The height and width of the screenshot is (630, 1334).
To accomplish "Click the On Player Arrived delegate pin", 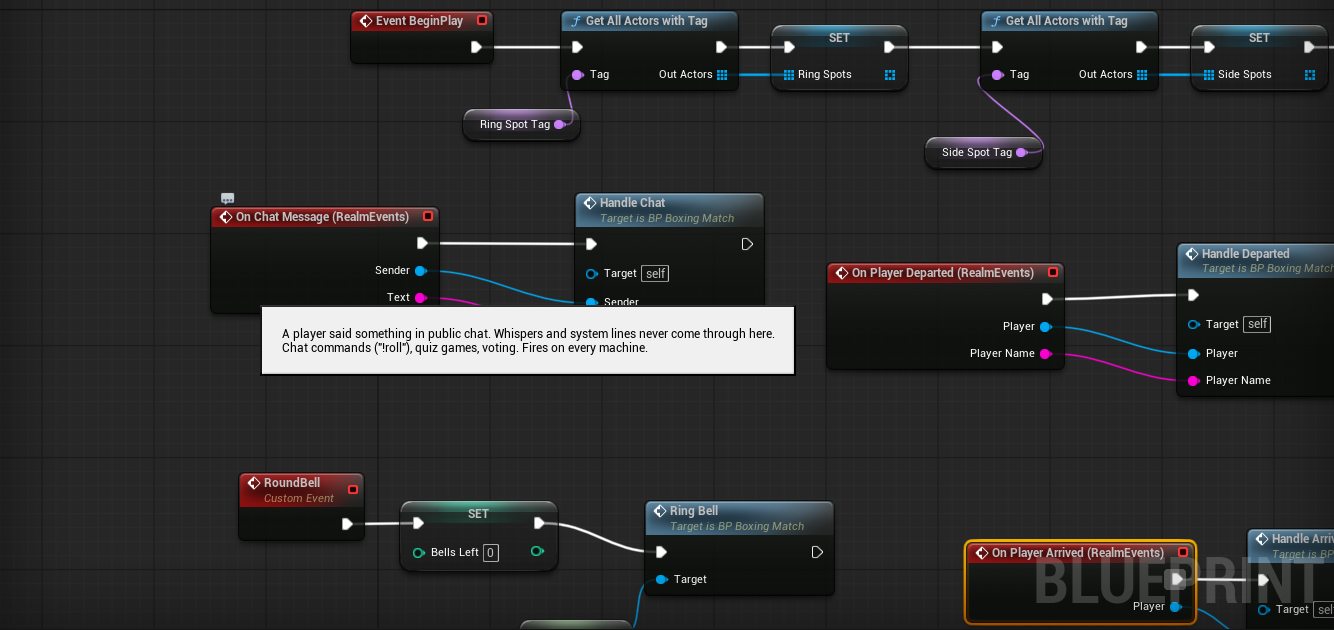I will 1183,552.
